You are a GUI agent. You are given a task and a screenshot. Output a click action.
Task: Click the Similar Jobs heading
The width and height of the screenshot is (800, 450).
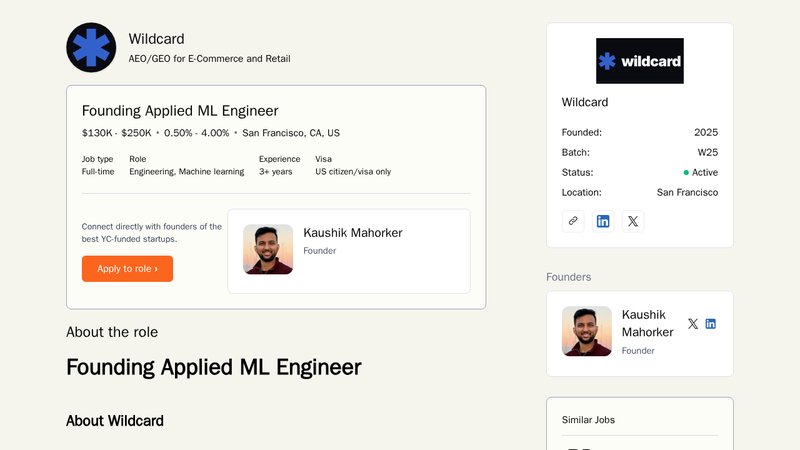tap(588, 420)
